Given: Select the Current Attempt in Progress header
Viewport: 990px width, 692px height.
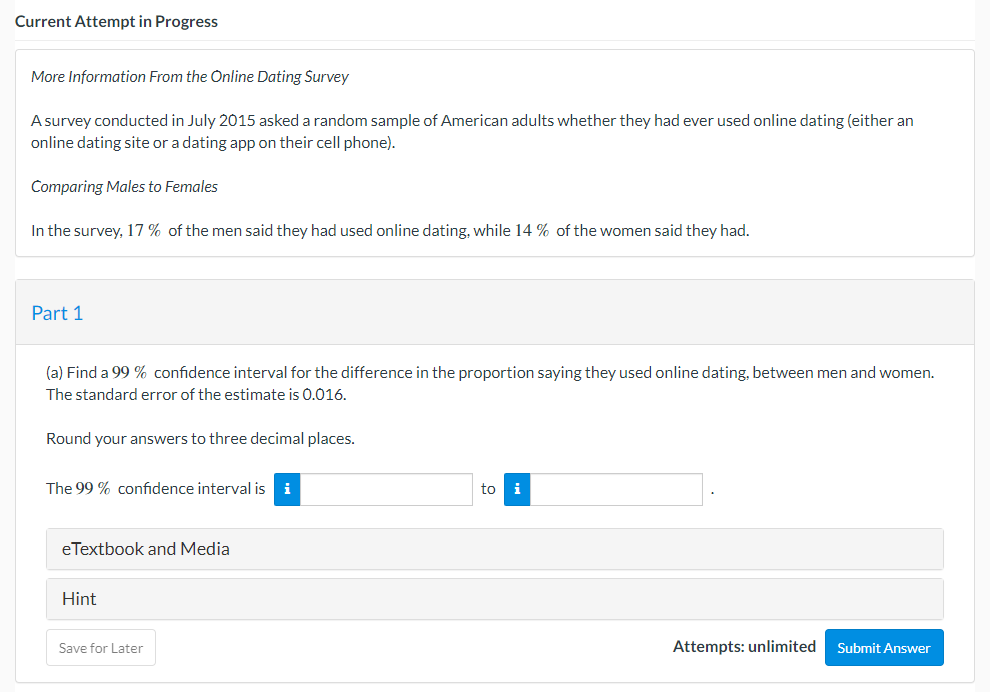Looking at the screenshot, I should pyautogui.click(x=116, y=20).
